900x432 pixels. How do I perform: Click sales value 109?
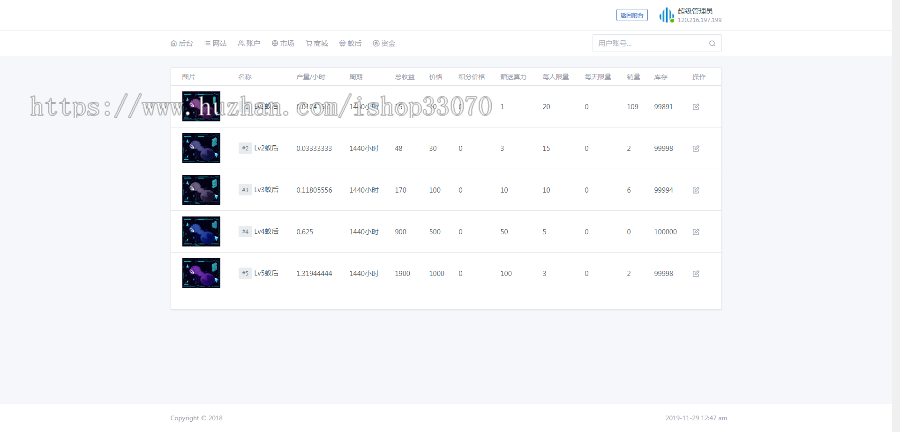[x=633, y=107]
